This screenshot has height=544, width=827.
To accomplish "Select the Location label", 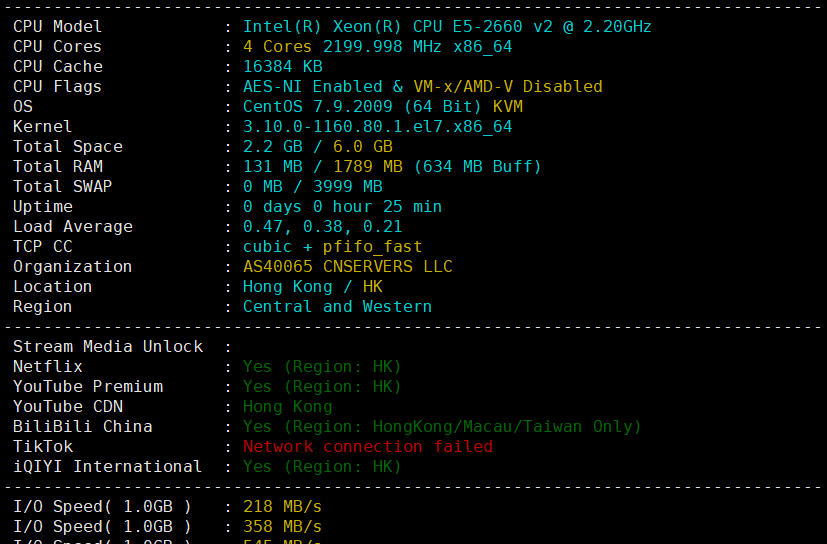I will (x=52, y=287).
